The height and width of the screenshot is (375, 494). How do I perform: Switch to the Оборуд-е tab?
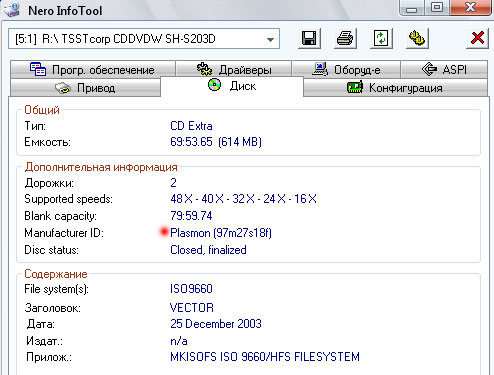pyautogui.click(x=346, y=69)
